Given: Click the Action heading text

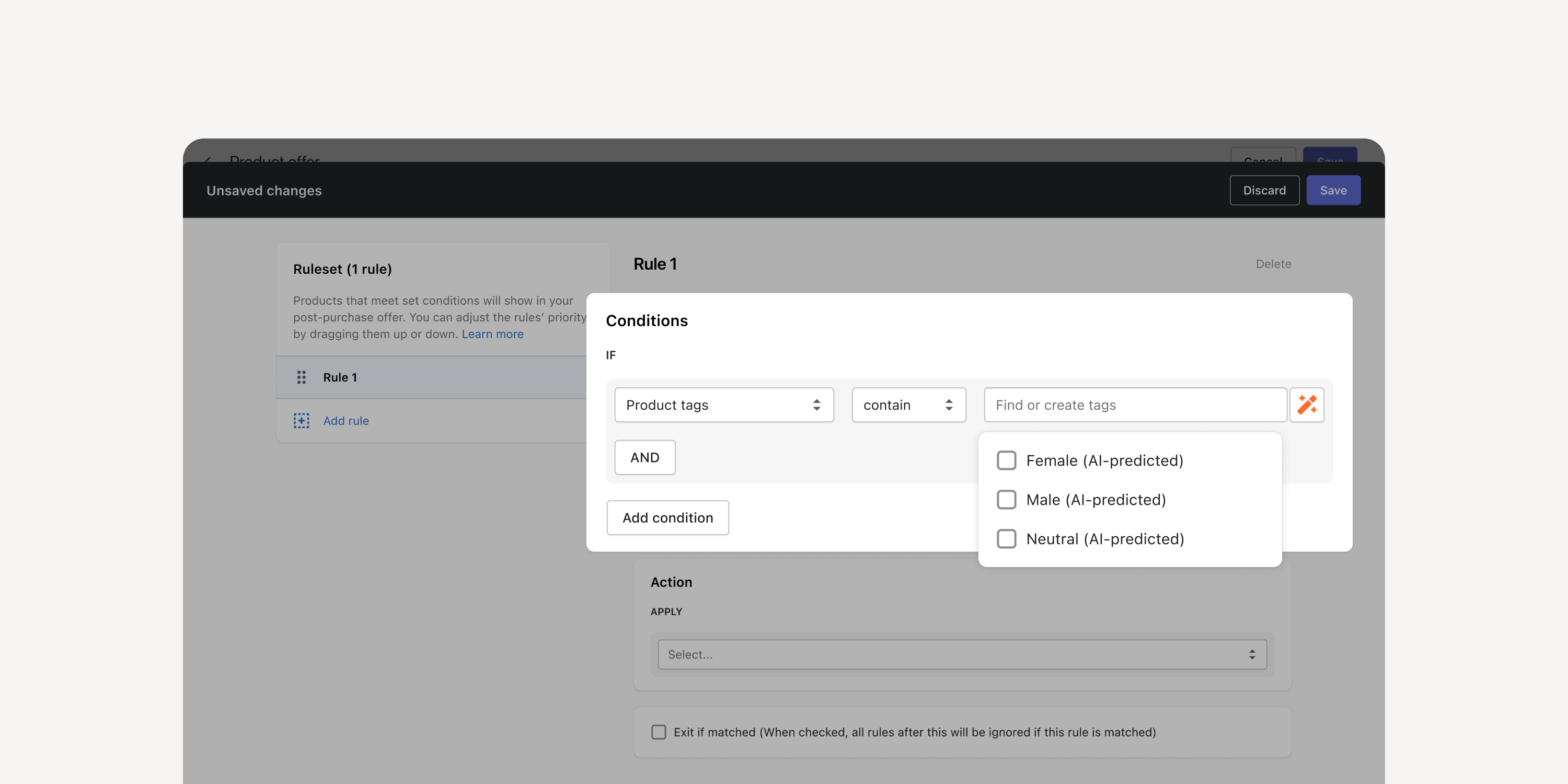Looking at the screenshot, I should pyautogui.click(x=672, y=583).
